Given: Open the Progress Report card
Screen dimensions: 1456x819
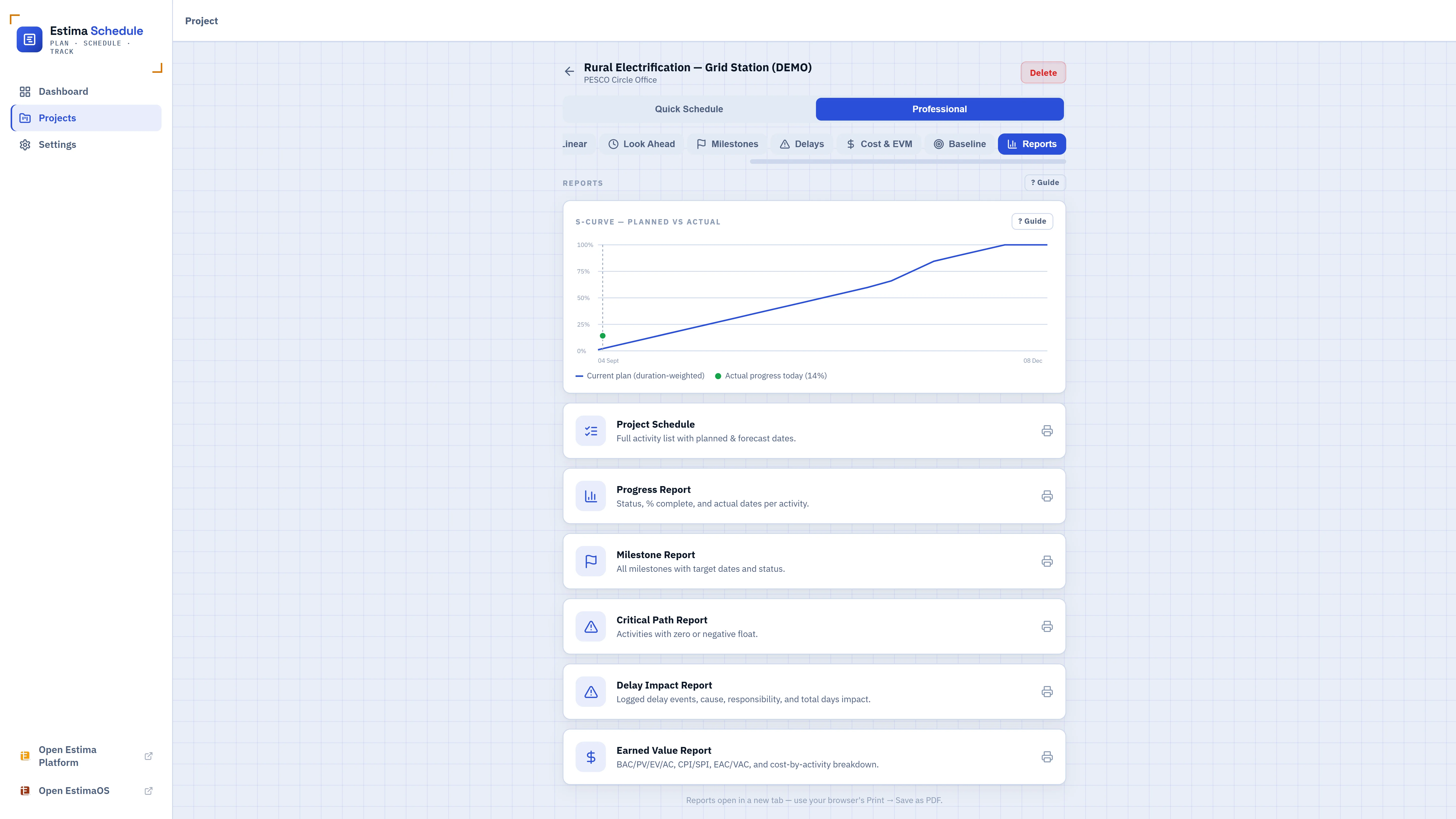Looking at the screenshot, I should click(x=814, y=496).
